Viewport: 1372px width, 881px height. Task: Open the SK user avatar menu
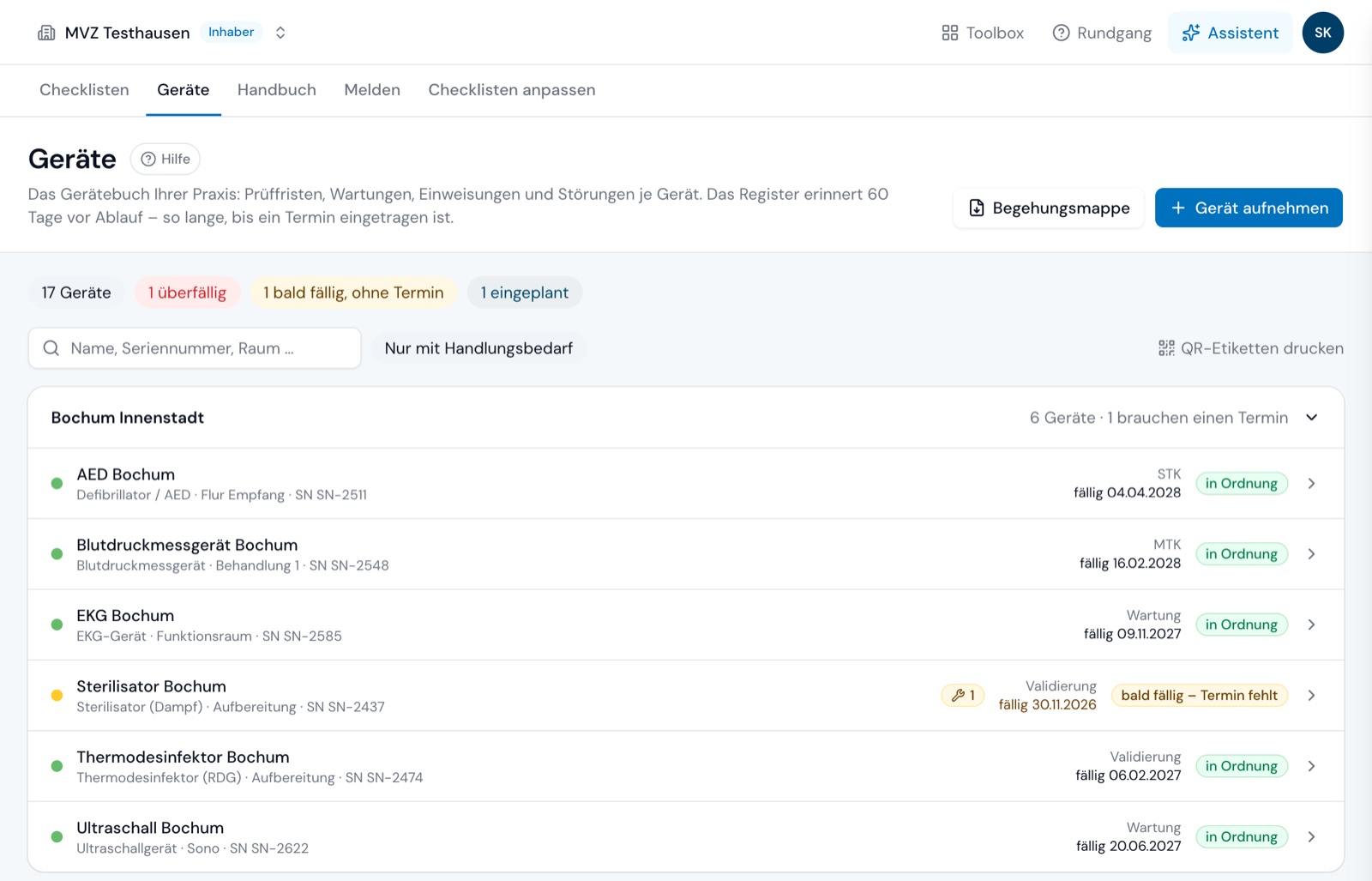pyautogui.click(x=1322, y=33)
